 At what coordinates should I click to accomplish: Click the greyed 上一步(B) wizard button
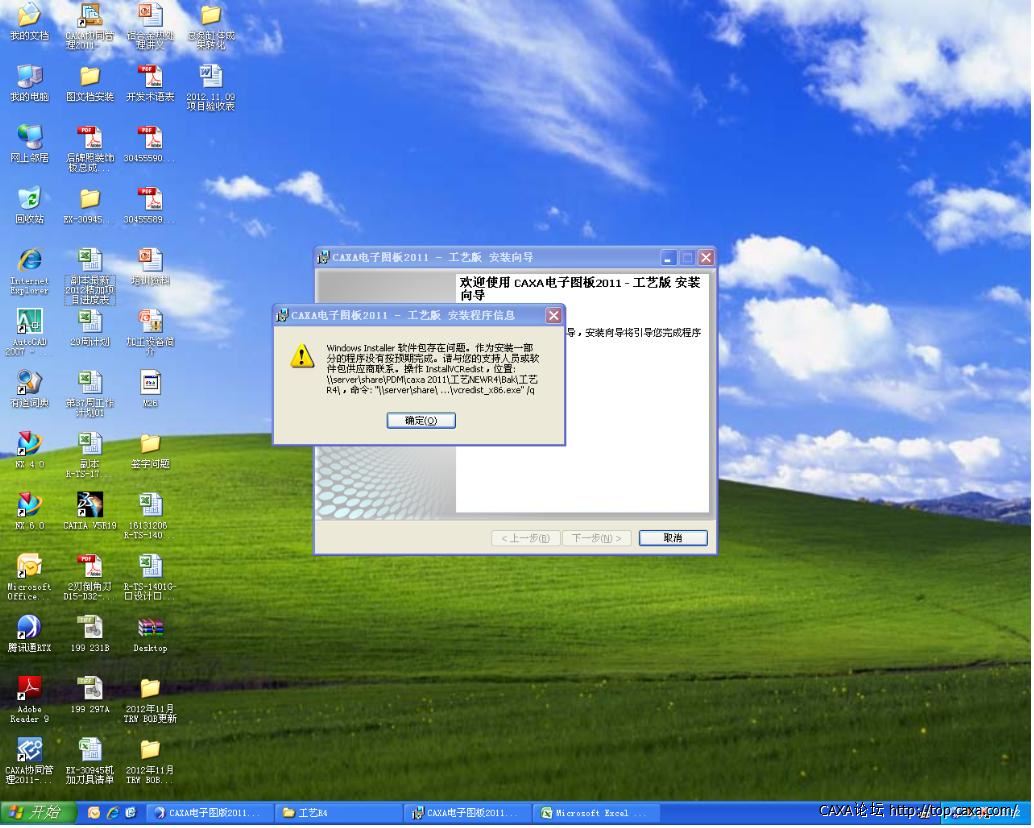point(526,538)
